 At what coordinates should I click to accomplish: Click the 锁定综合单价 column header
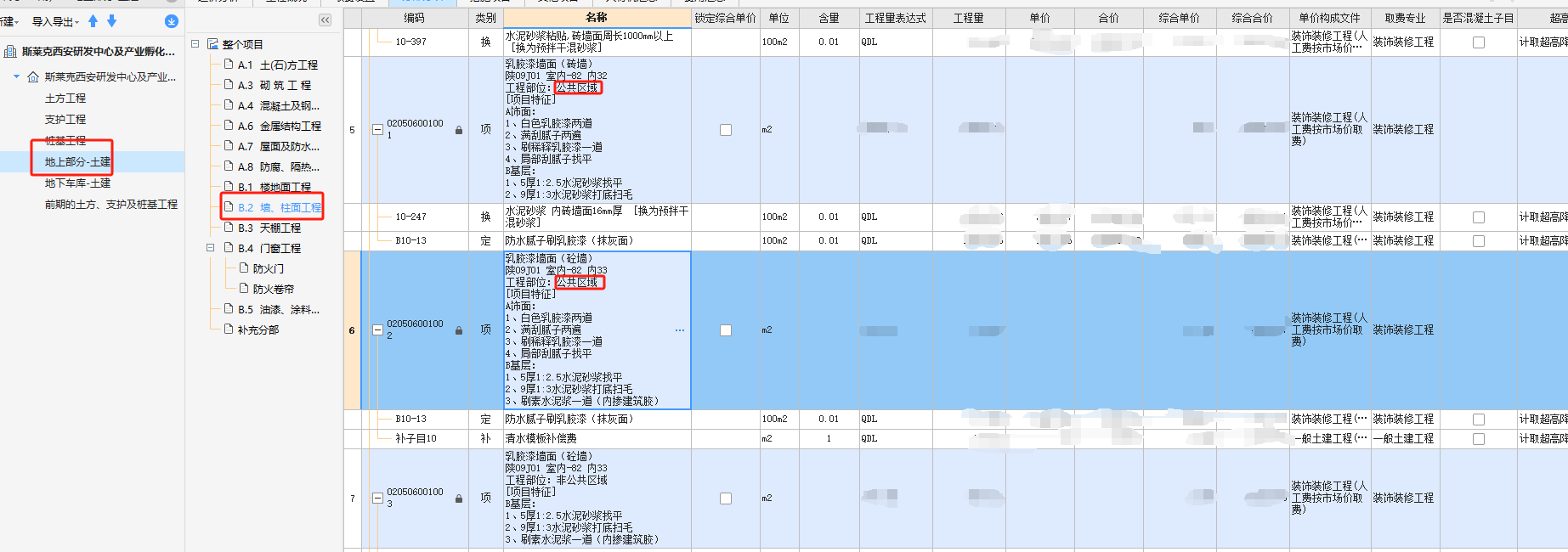tap(725, 18)
